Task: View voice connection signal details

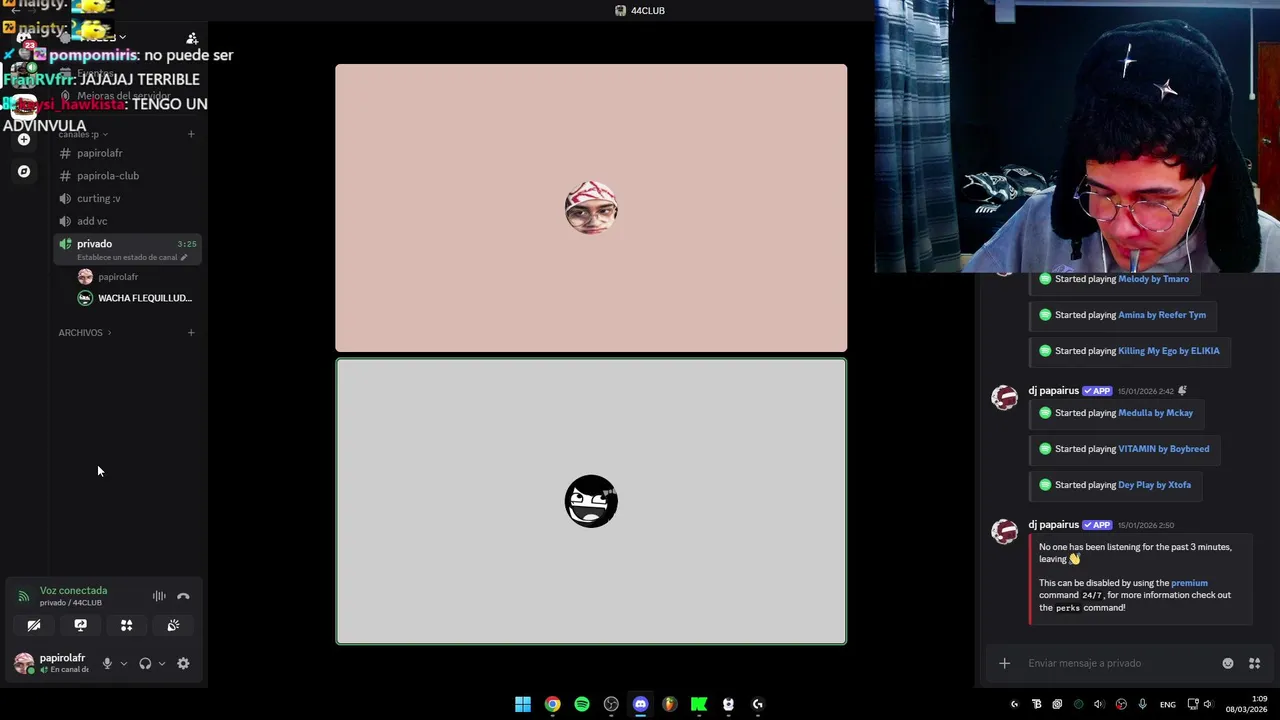Action: (24, 596)
